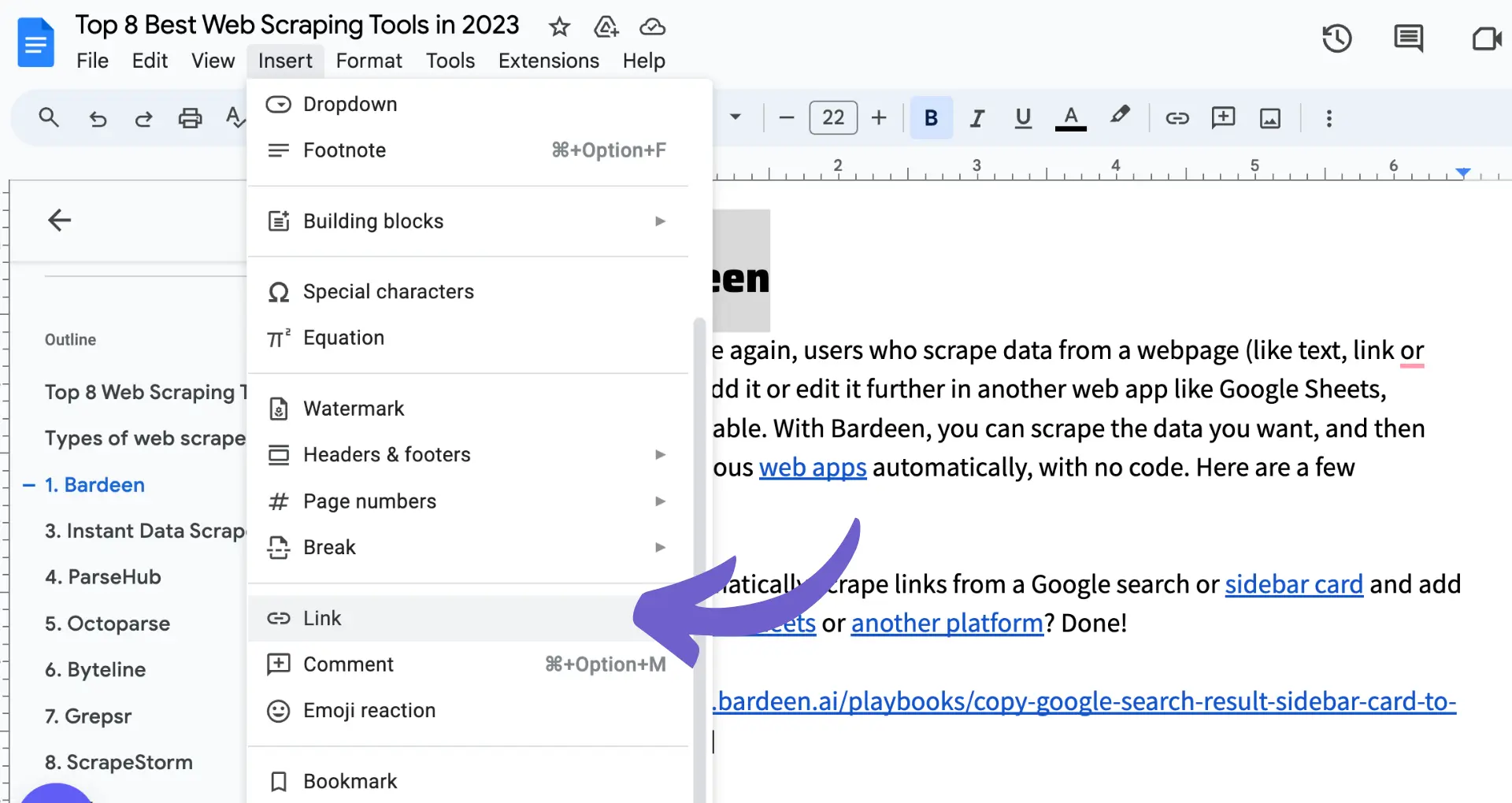Toggle italic formatting

[977, 118]
